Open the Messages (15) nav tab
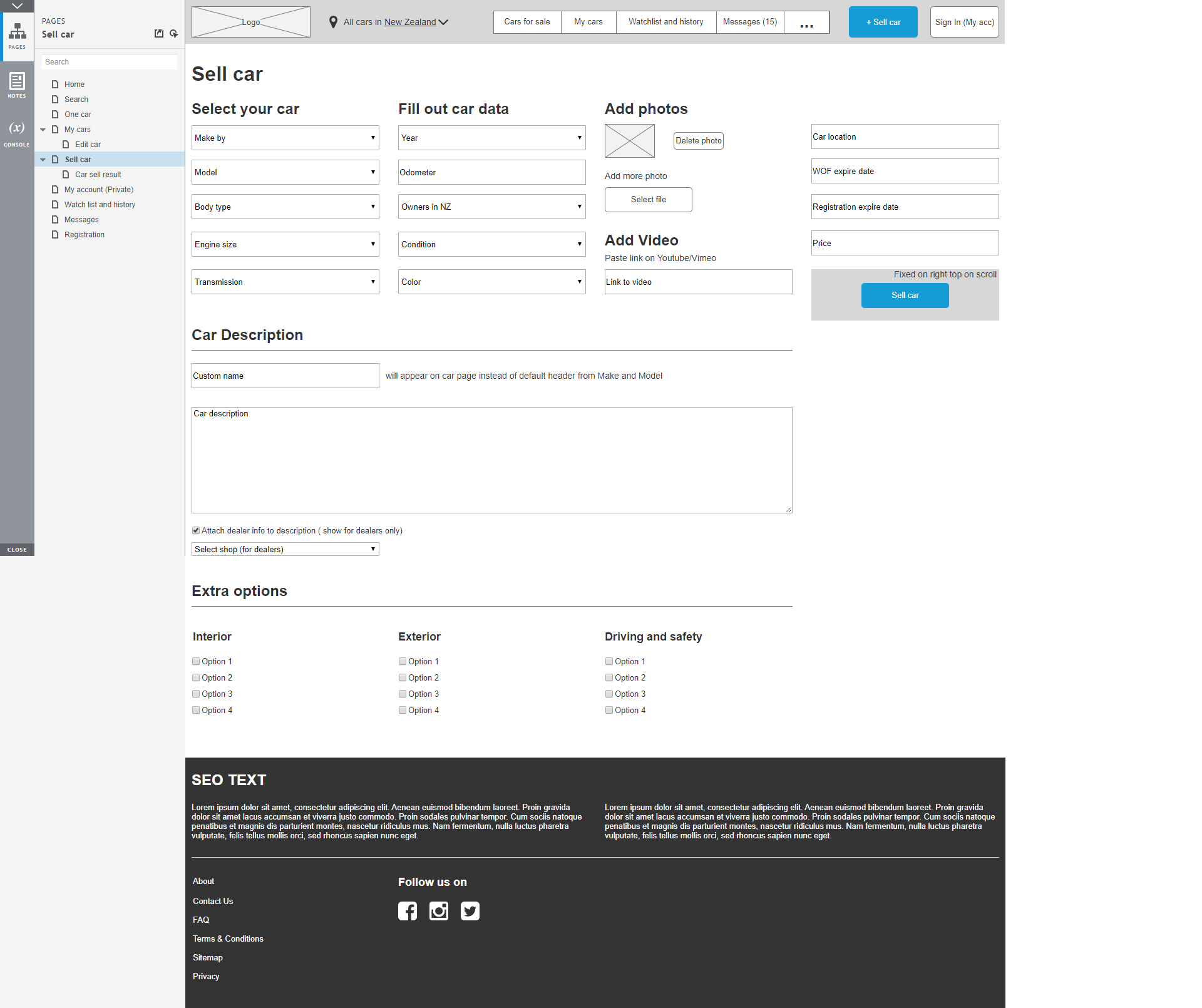Screen dimensions: 1202x1008 pyautogui.click(x=749, y=22)
